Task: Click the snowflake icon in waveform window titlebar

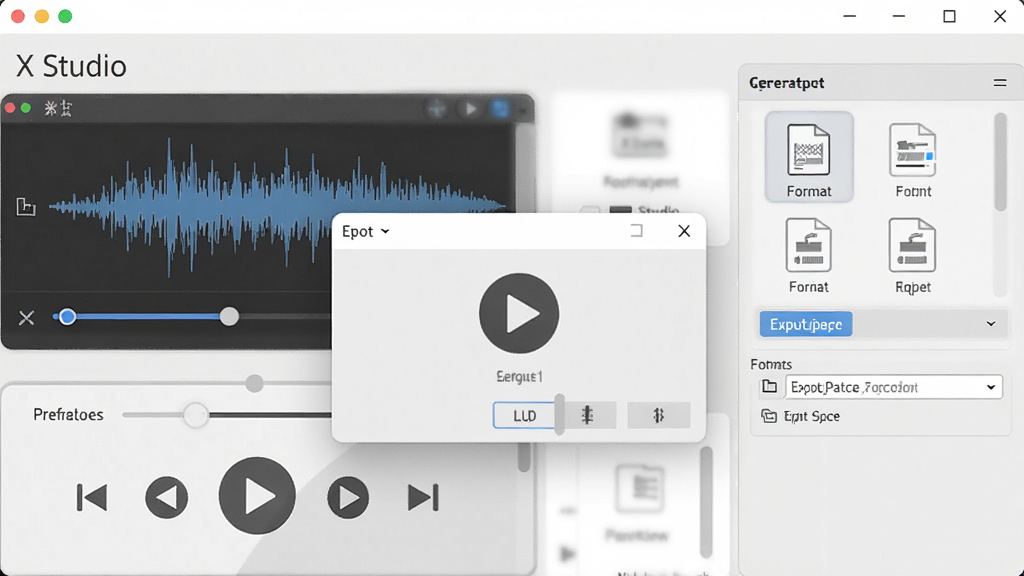Action: 50,108
